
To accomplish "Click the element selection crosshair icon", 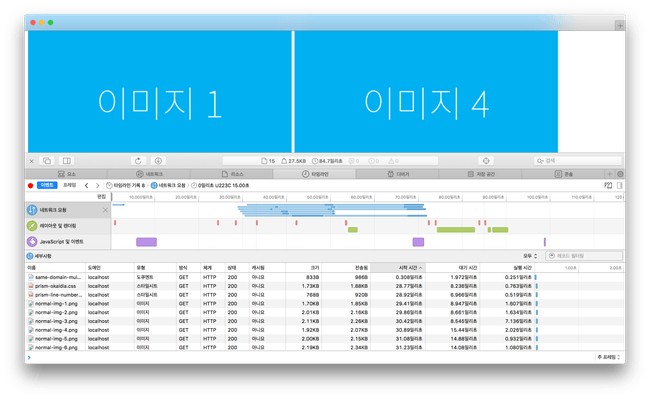I will pos(486,161).
